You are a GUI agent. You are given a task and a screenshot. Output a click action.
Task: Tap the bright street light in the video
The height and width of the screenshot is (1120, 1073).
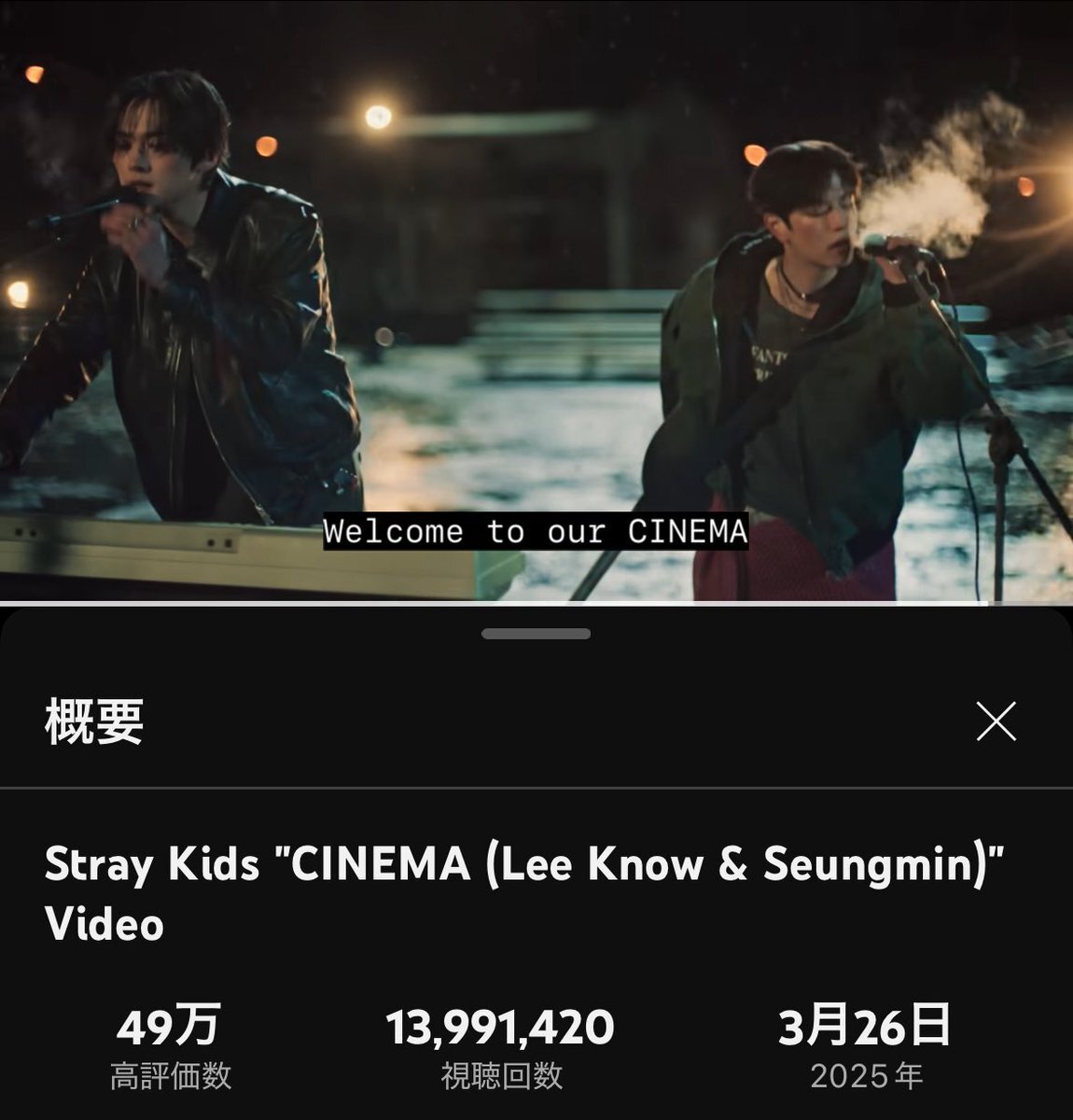click(x=378, y=117)
